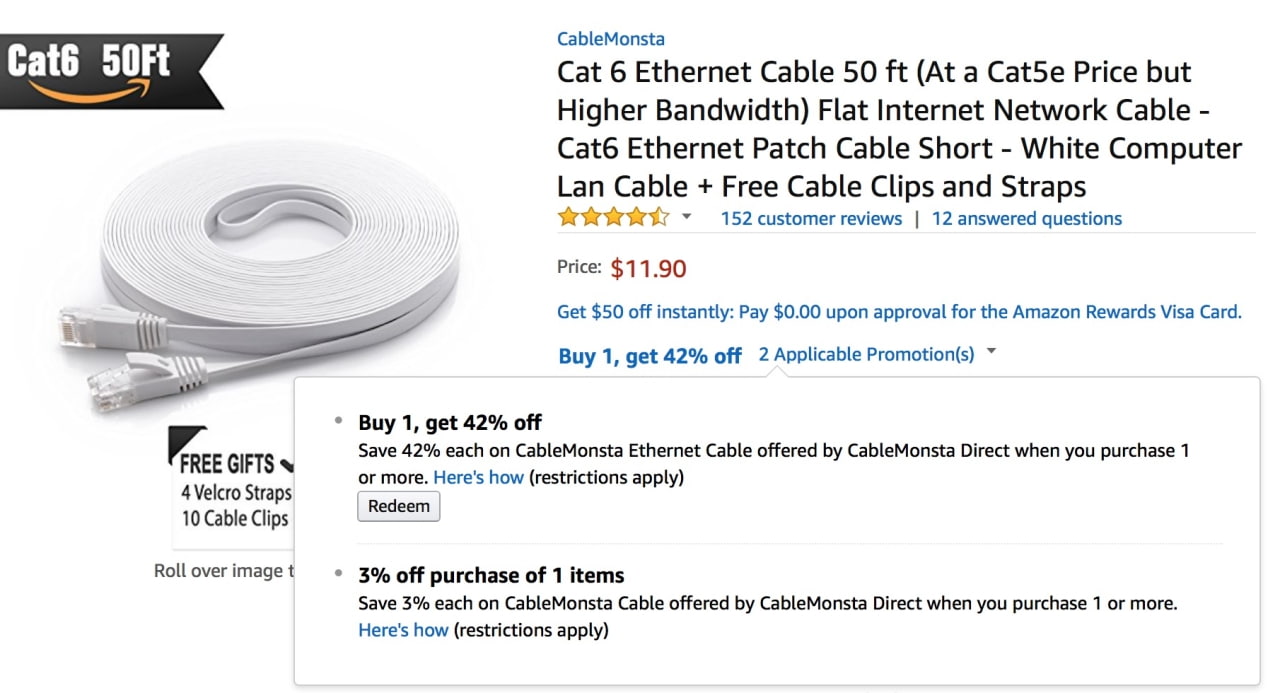
Task: Click the Redeem button for the 42% promotion
Action: click(398, 506)
